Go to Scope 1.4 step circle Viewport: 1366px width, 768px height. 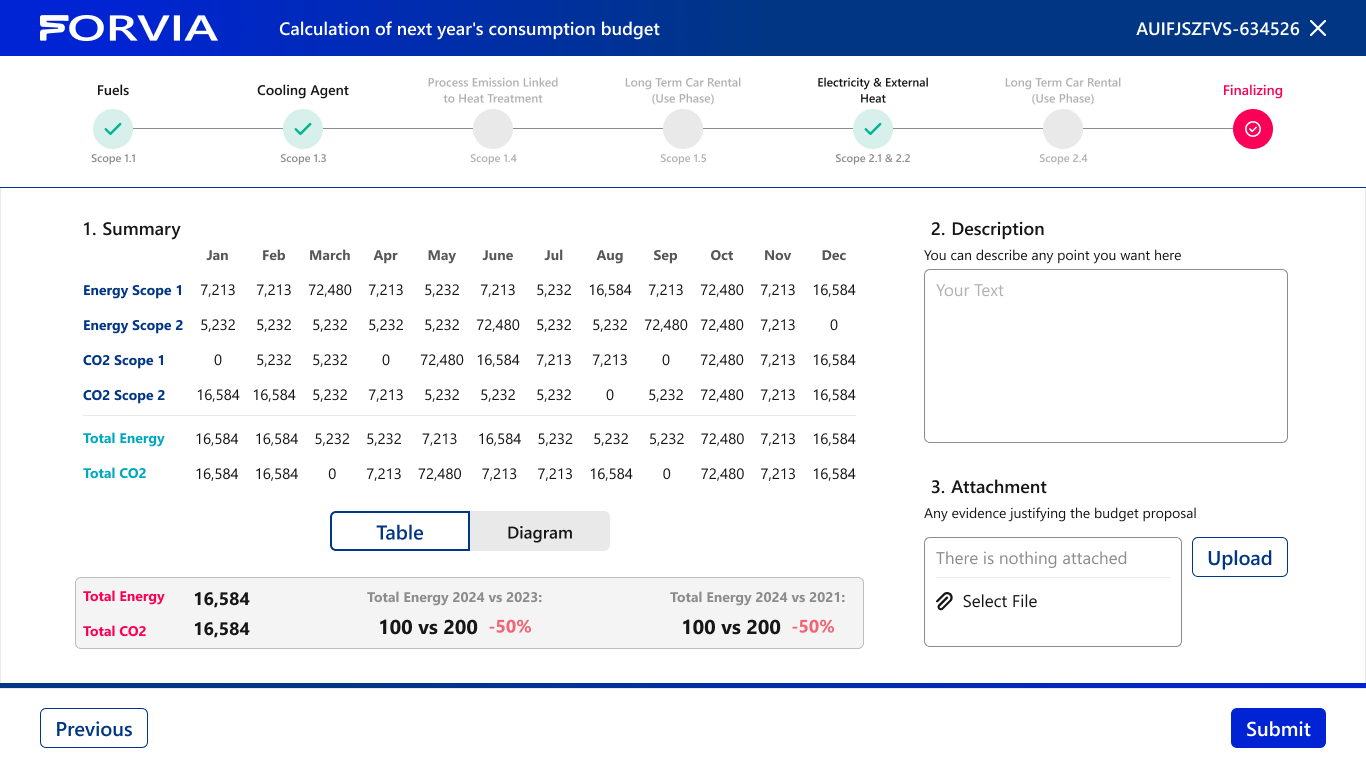tap(493, 129)
